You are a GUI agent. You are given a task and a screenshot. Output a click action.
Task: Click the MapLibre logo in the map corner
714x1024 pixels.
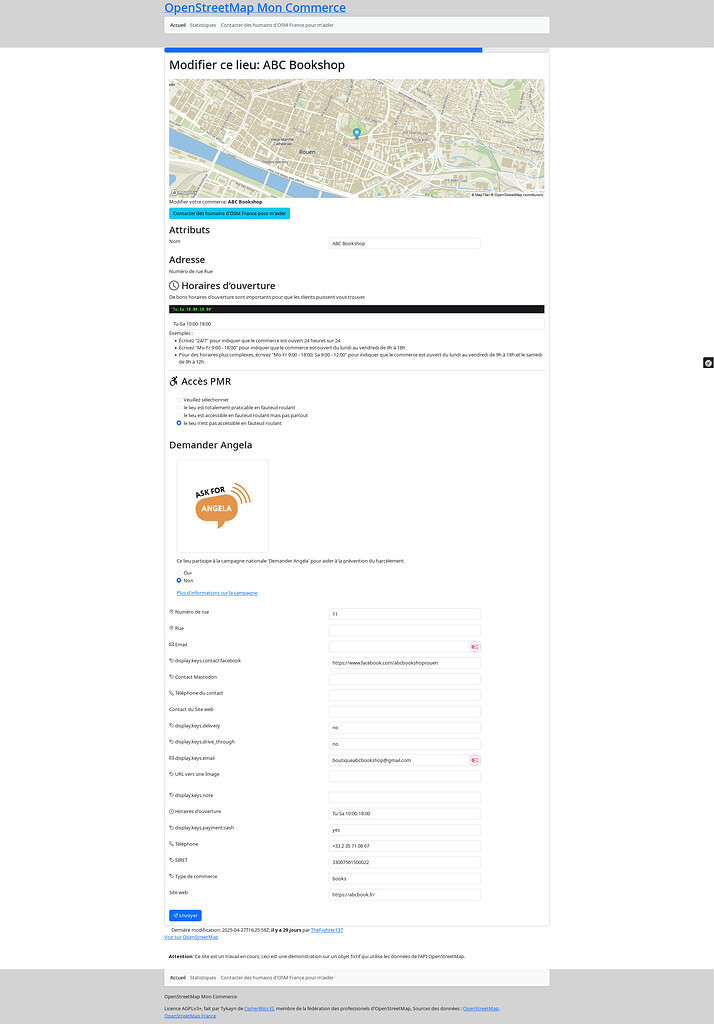click(184, 193)
